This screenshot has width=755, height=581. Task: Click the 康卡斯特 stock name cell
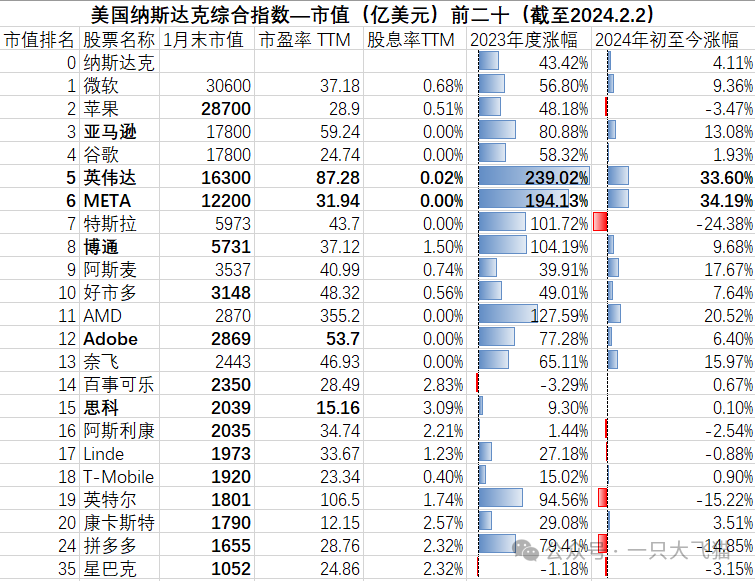tap(119, 523)
